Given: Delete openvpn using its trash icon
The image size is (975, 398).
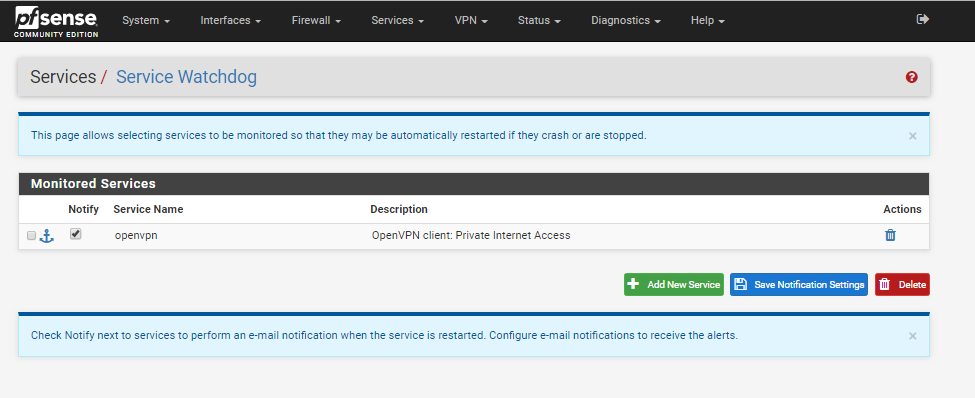Looking at the screenshot, I should (x=890, y=235).
